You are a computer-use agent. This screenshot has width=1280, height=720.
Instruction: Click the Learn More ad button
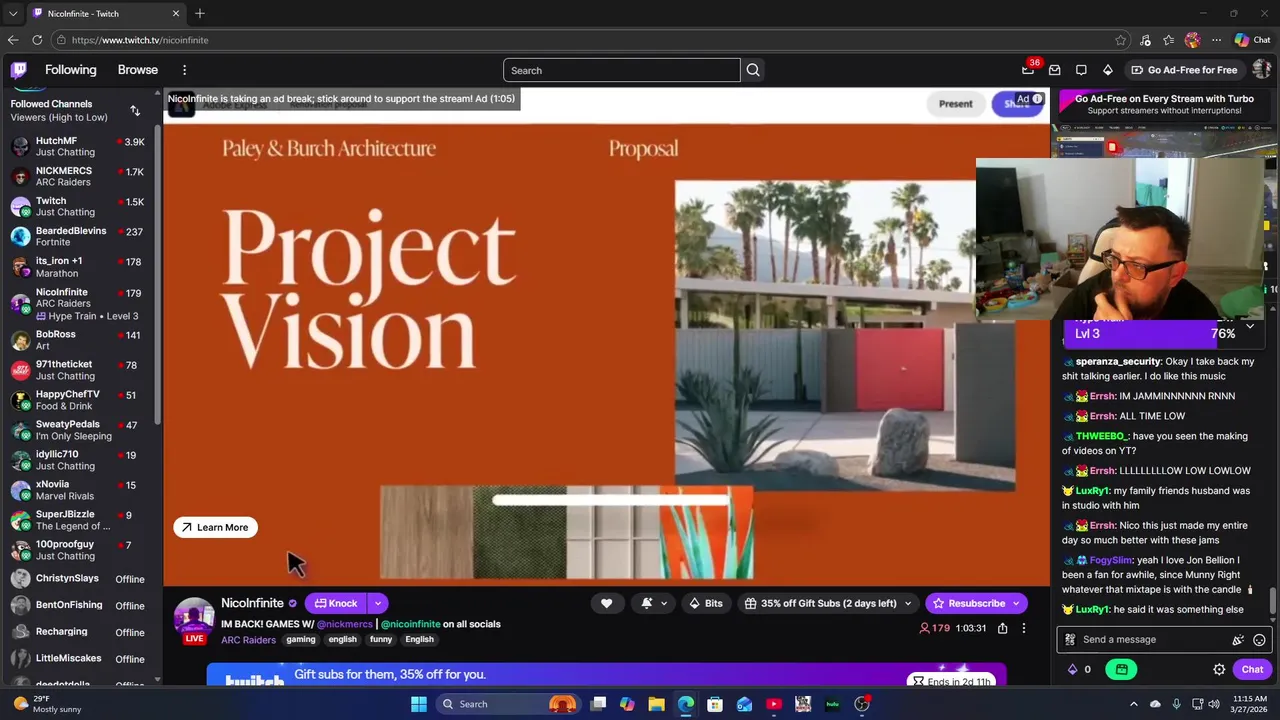(215, 527)
